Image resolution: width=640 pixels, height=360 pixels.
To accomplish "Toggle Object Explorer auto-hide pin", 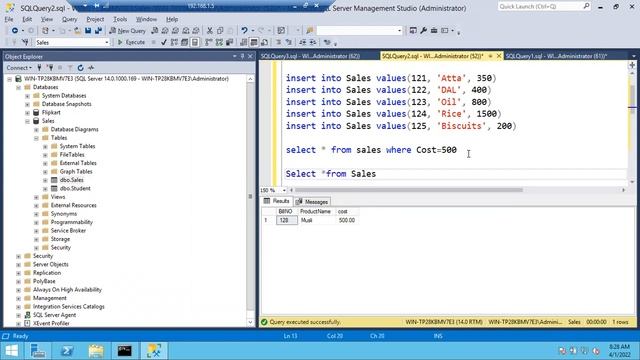I will coord(242,56).
